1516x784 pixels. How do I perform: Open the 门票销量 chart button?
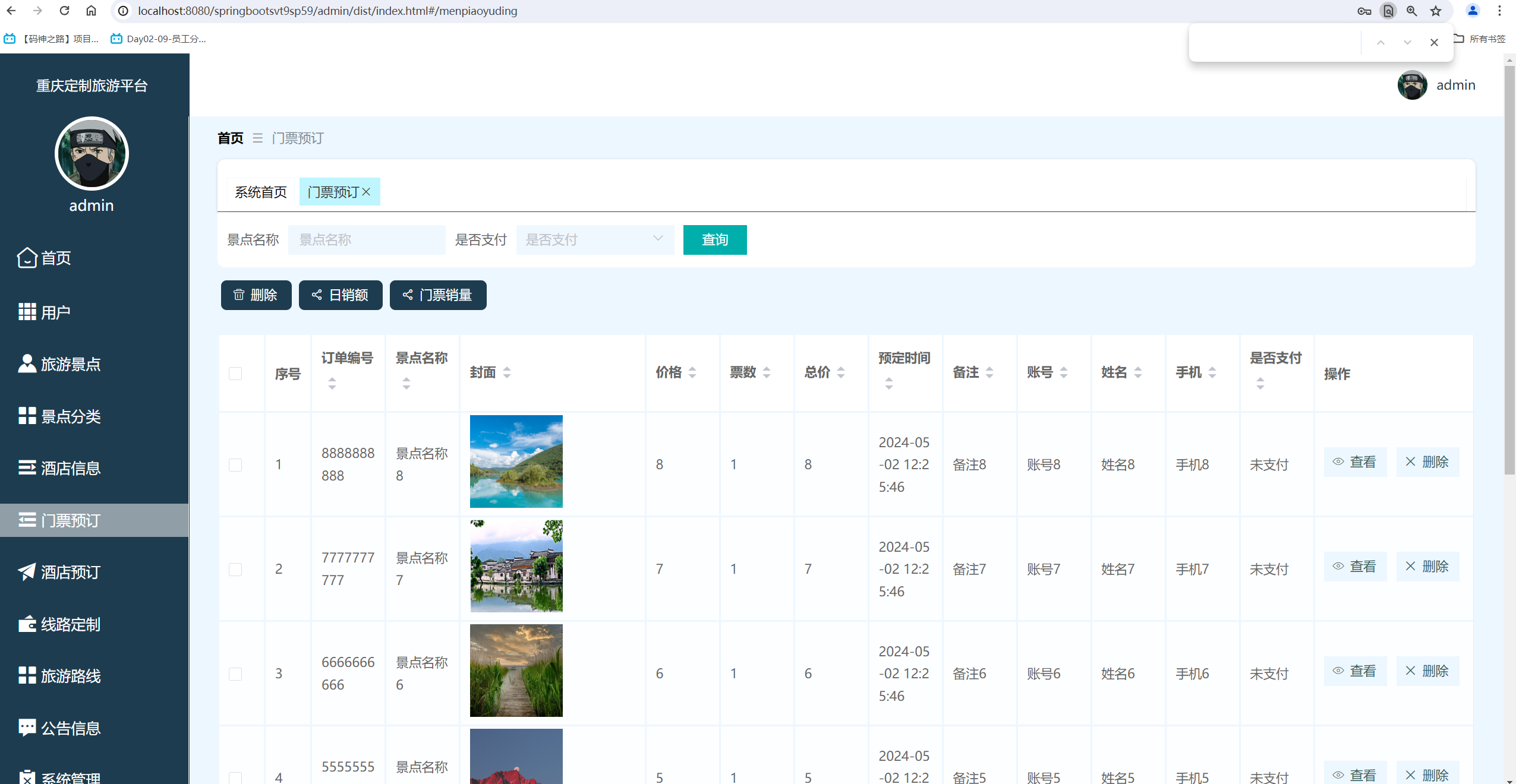(438, 295)
